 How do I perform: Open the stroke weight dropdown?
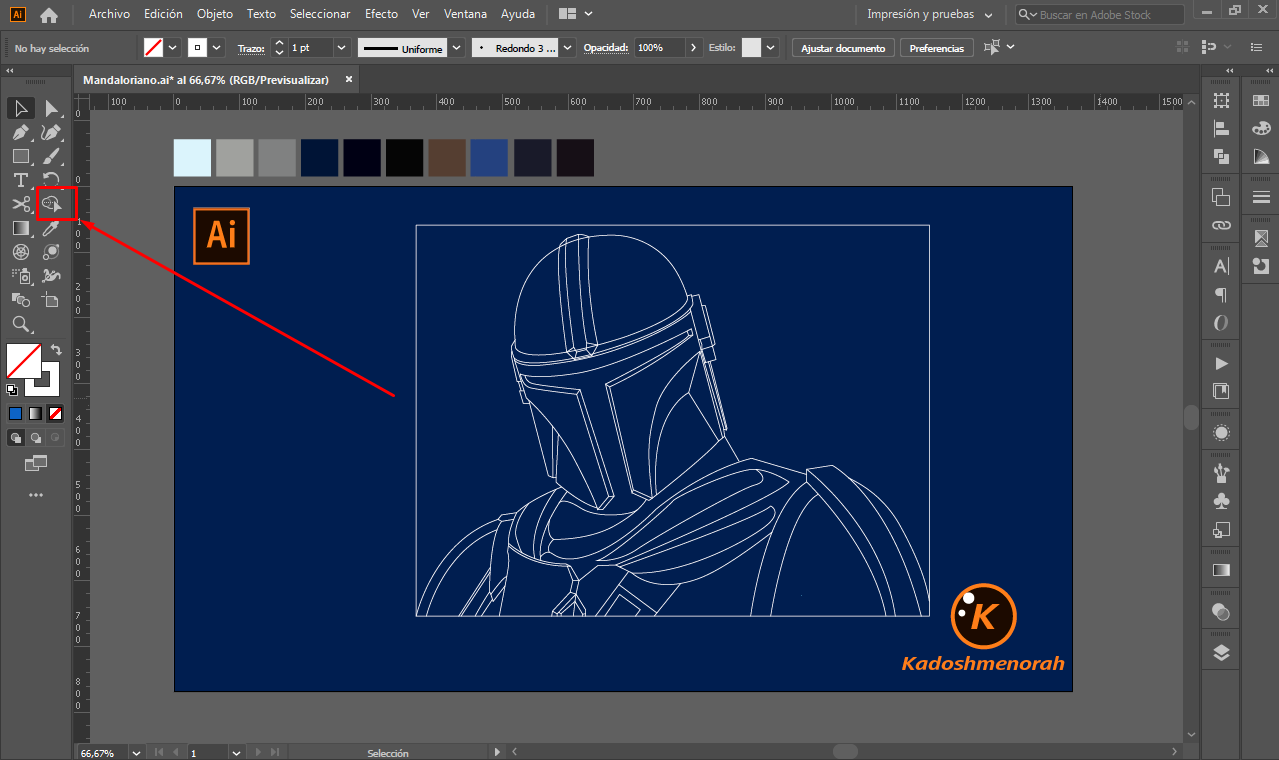click(x=341, y=48)
